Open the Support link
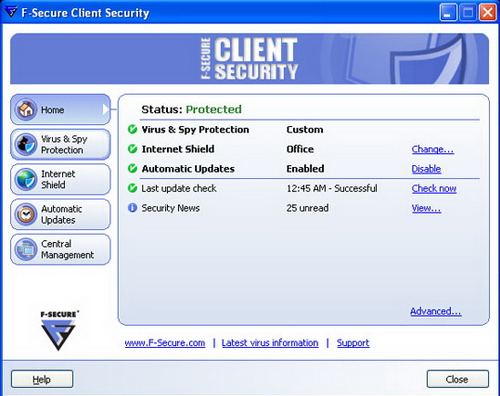Viewport: 500px width, 396px height. pos(353,343)
